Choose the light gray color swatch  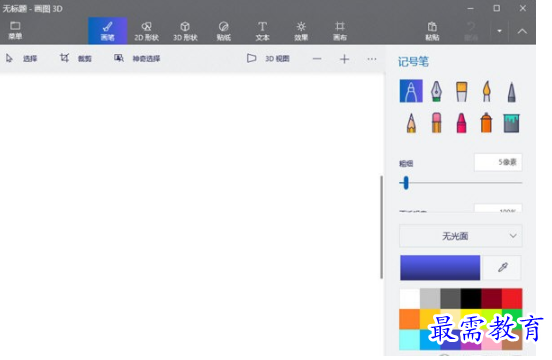click(x=430, y=299)
